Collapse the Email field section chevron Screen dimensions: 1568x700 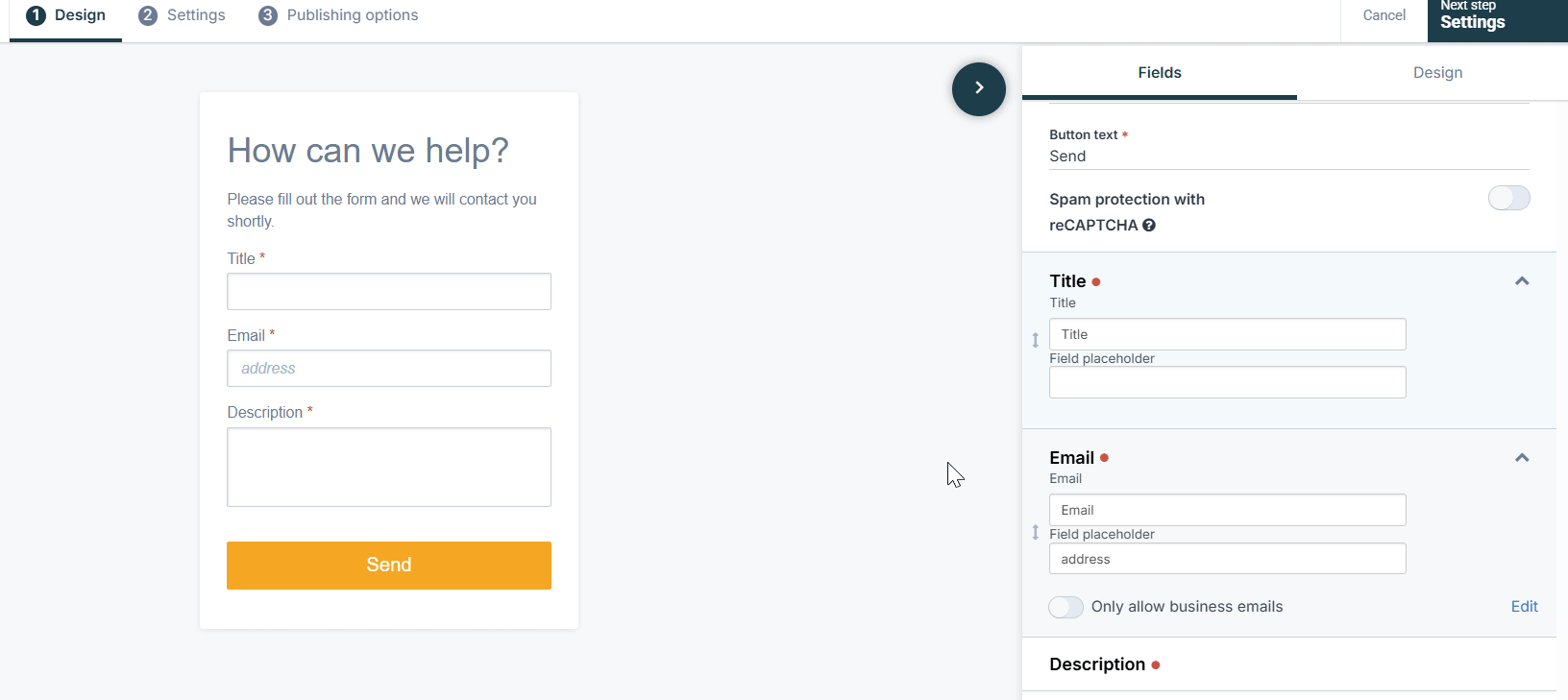tap(1522, 458)
